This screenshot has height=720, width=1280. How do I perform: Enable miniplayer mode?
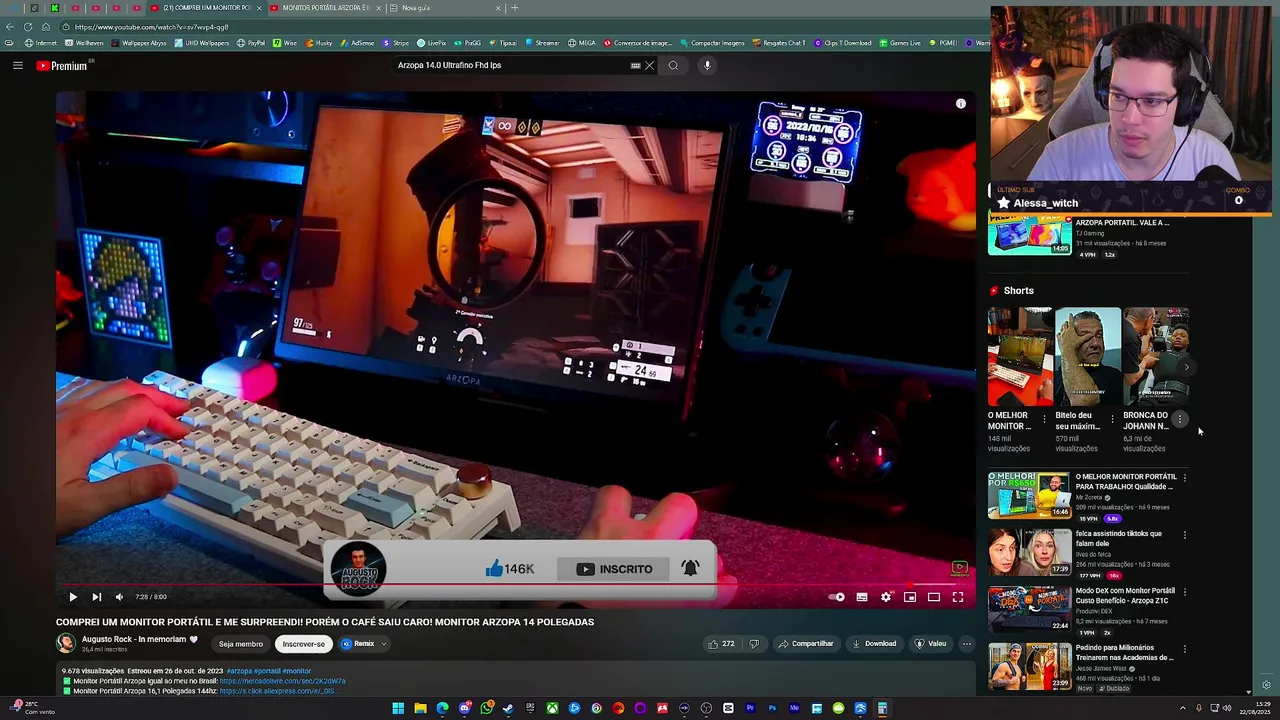(x=910, y=597)
